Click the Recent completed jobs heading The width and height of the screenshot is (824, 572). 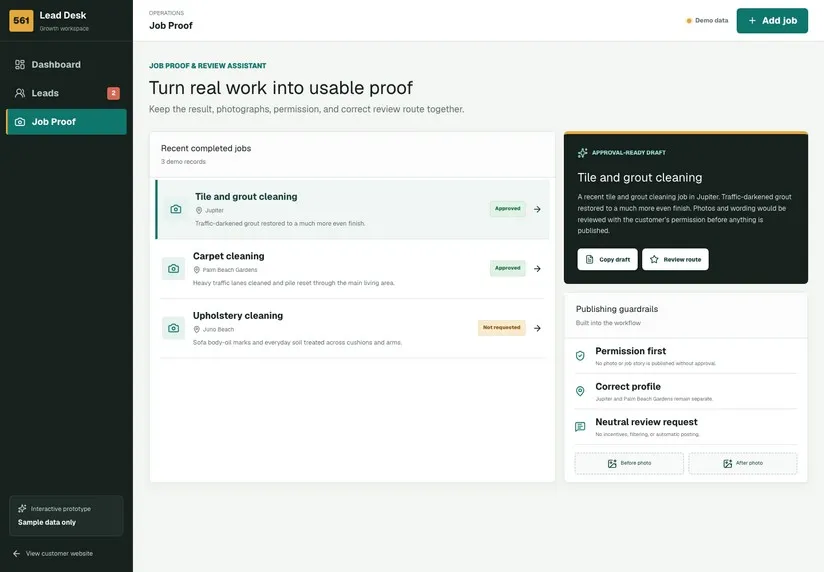pyautogui.click(x=206, y=148)
